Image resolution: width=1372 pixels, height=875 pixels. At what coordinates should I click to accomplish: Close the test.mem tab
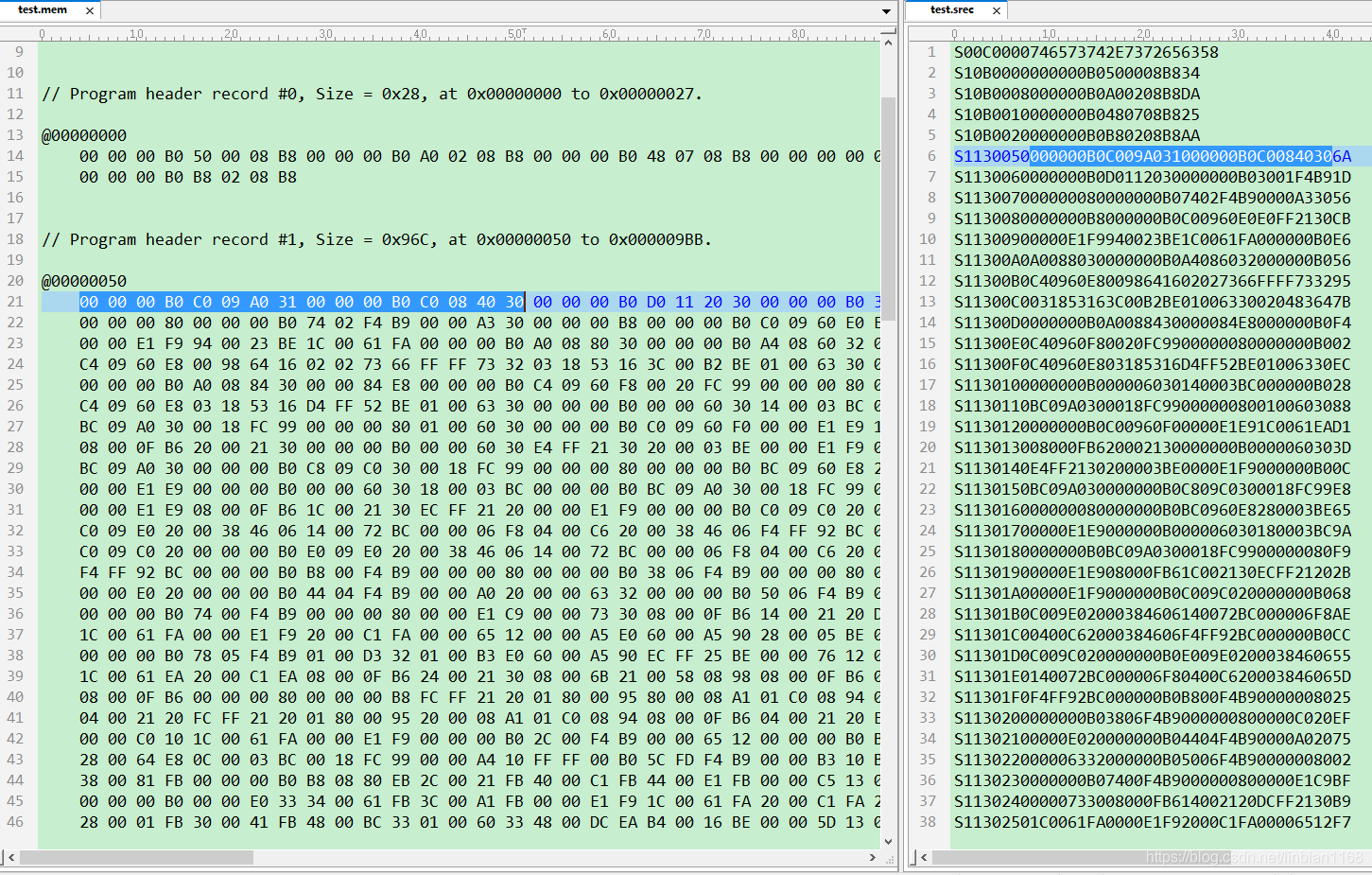[x=90, y=10]
